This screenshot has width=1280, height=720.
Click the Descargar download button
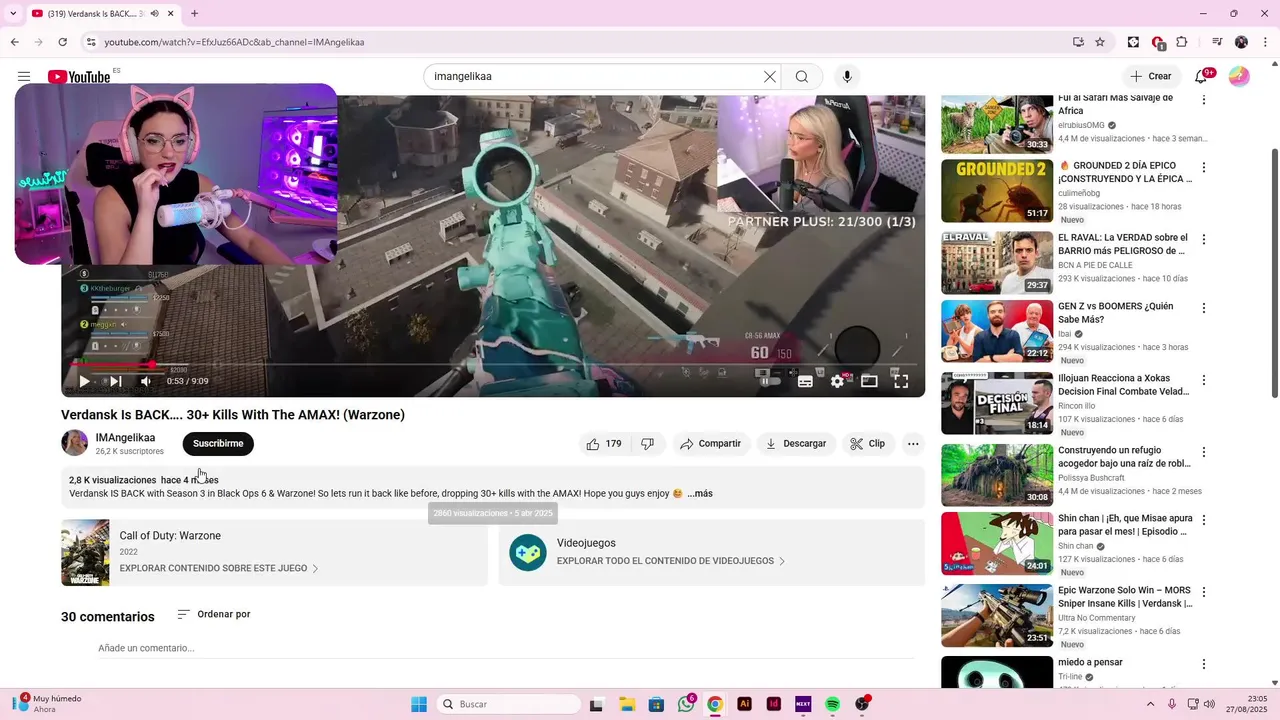click(796, 444)
